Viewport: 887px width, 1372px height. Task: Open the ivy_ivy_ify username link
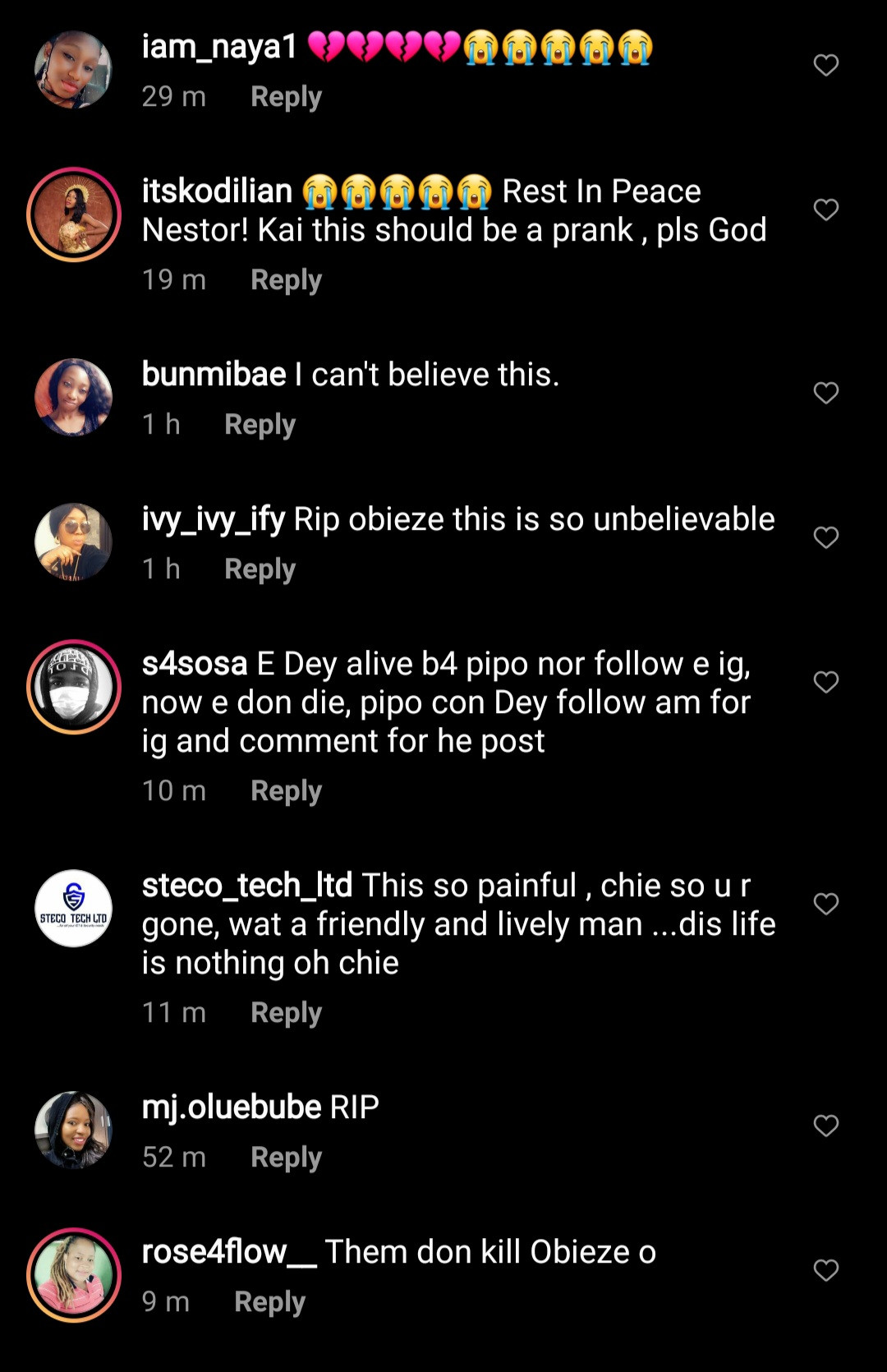pos(214,519)
